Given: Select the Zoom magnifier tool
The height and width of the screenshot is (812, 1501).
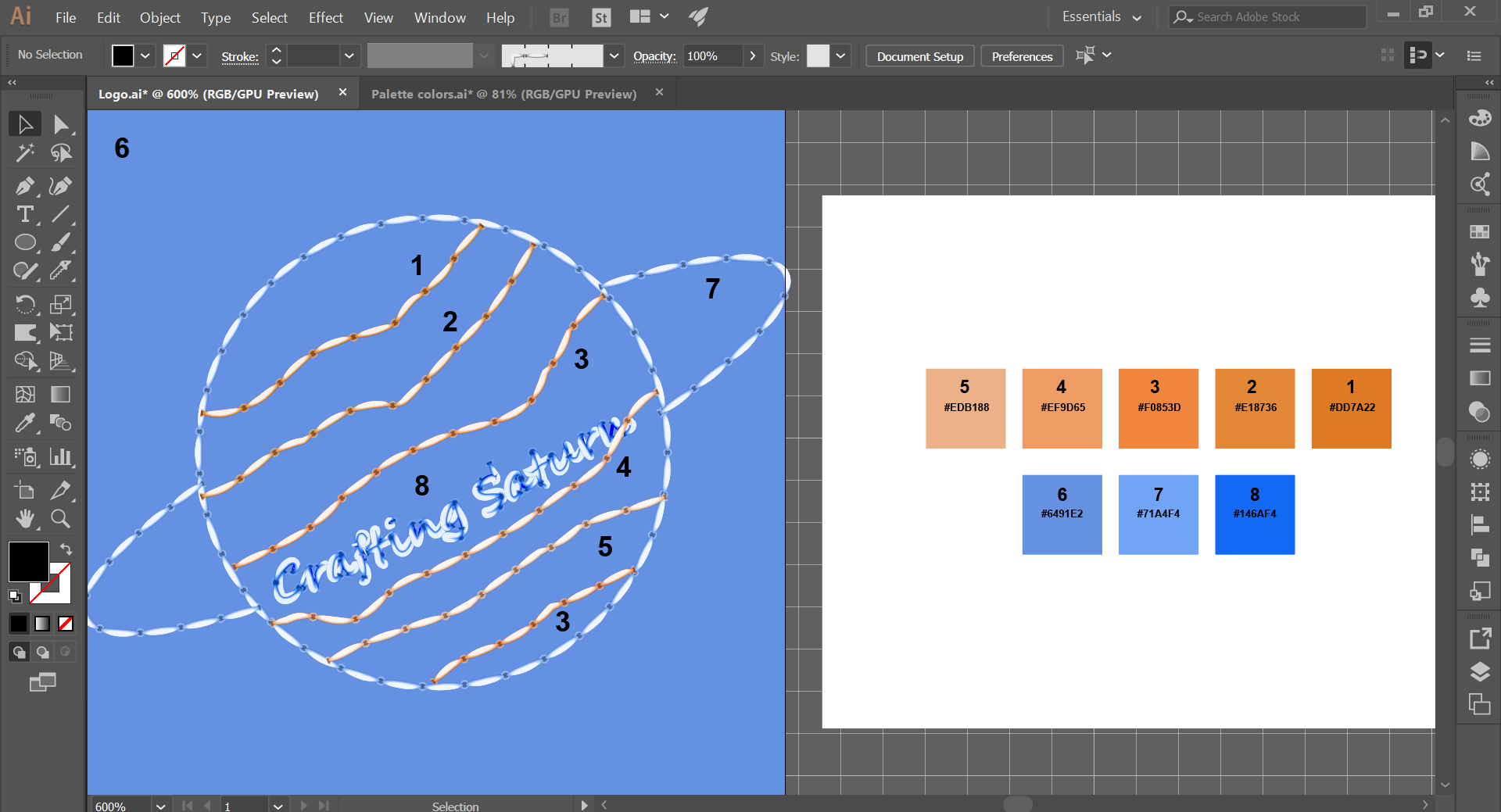Looking at the screenshot, I should [x=61, y=518].
